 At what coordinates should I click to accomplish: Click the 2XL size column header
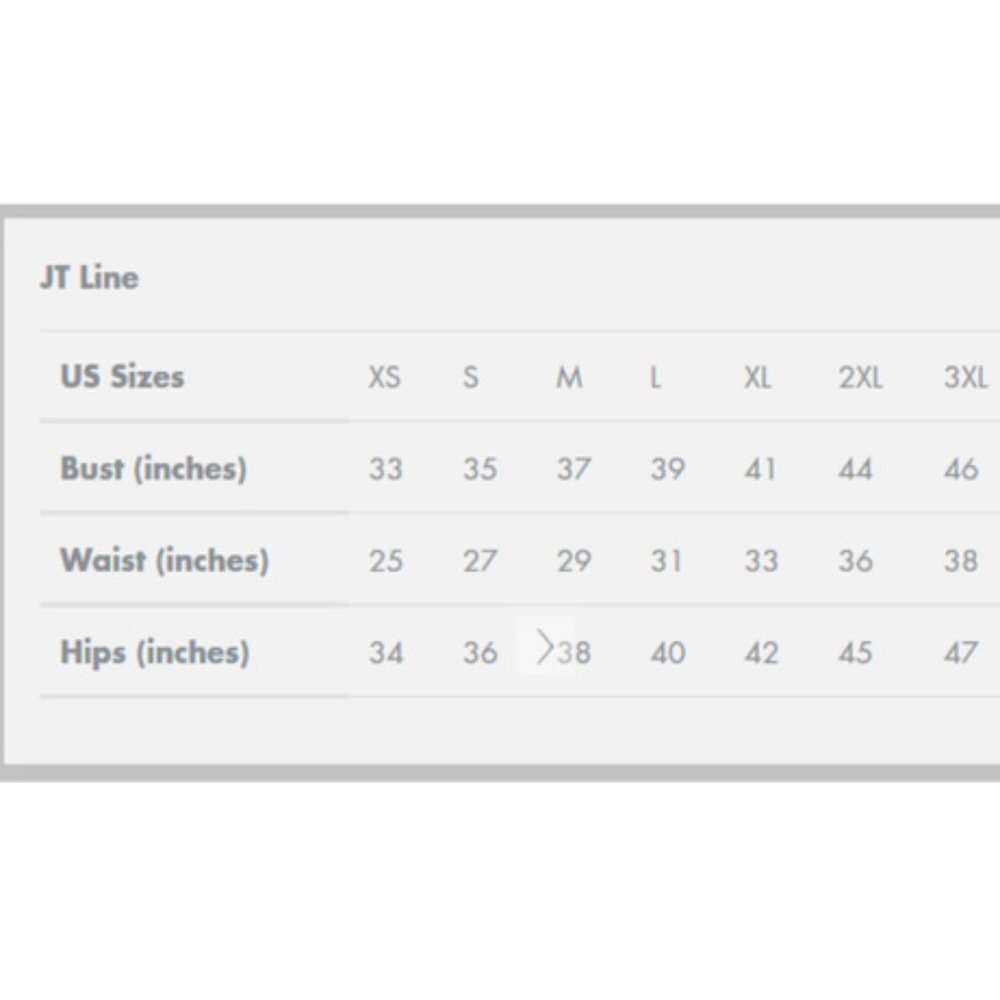860,378
